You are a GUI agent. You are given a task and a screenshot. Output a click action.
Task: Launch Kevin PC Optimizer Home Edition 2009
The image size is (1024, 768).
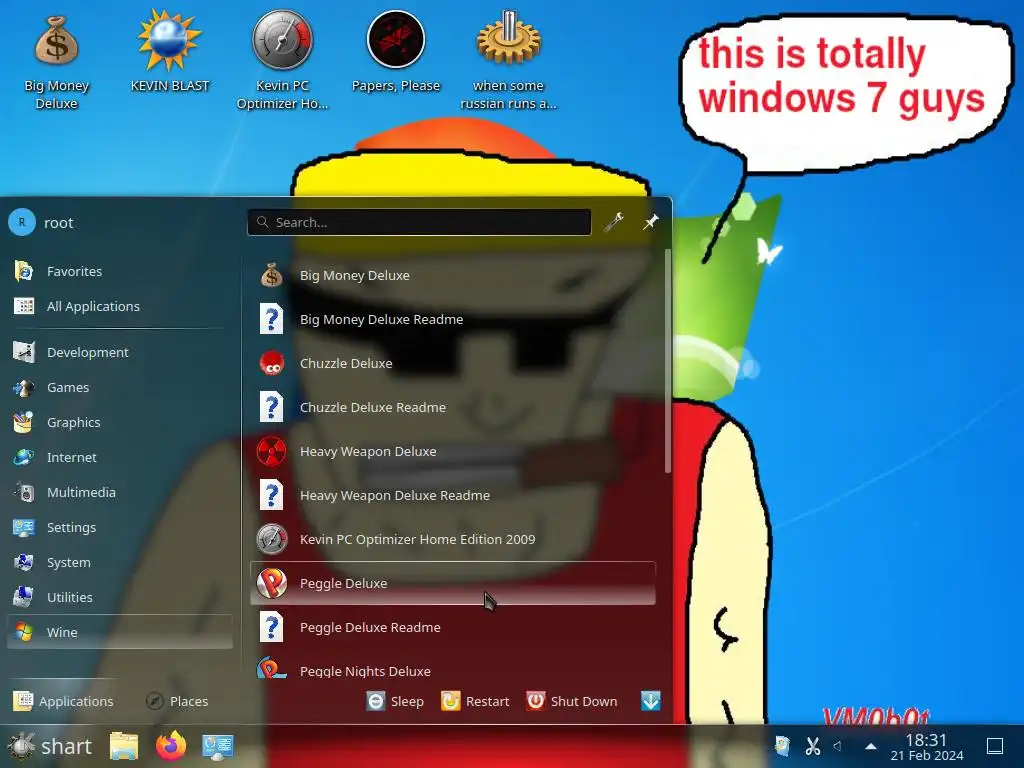pyautogui.click(x=453, y=539)
